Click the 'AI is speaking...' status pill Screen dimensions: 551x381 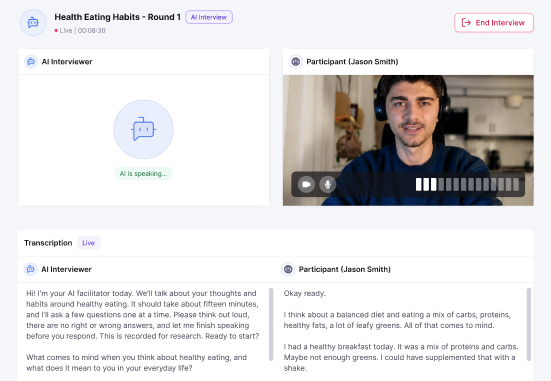click(143, 174)
